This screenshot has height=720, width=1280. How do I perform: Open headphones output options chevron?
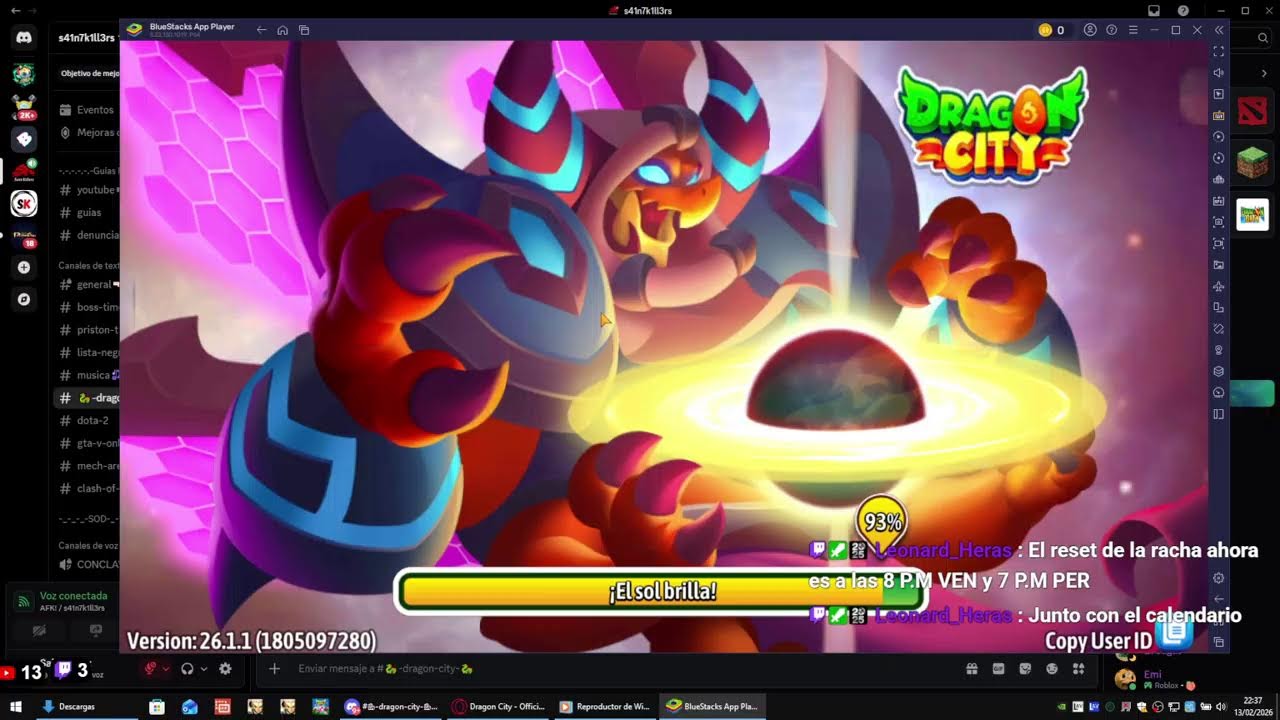(x=203, y=669)
